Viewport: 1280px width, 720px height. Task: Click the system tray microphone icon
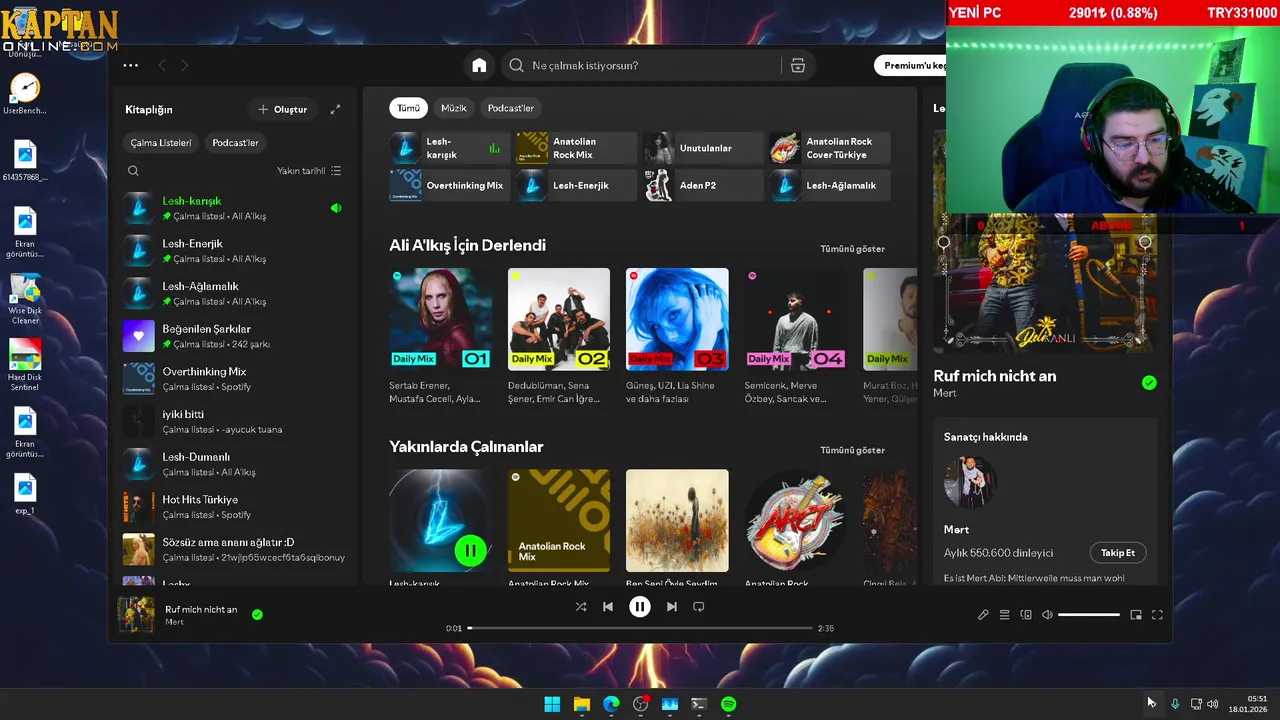pyautogui.click(x=1175, y=704)
